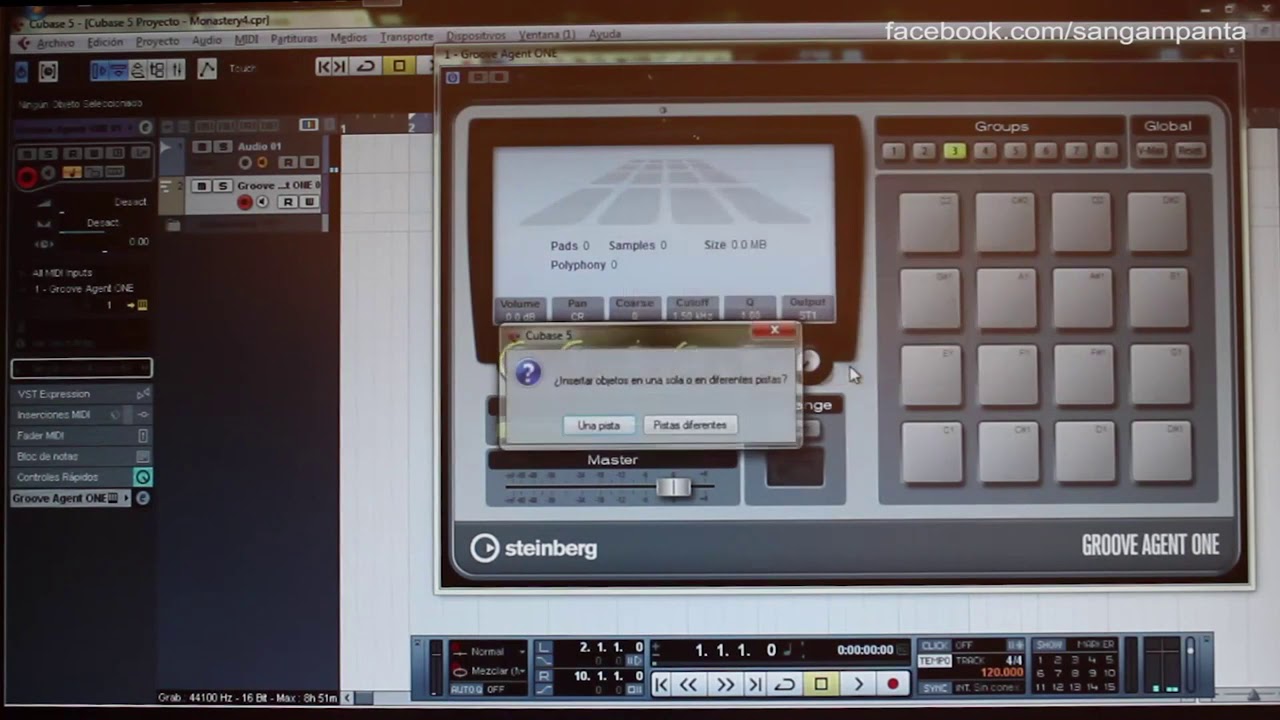The width and height of the screenshot is (1280, 720).
Task: Click the transport Go to End button
Action: [755, 684]
